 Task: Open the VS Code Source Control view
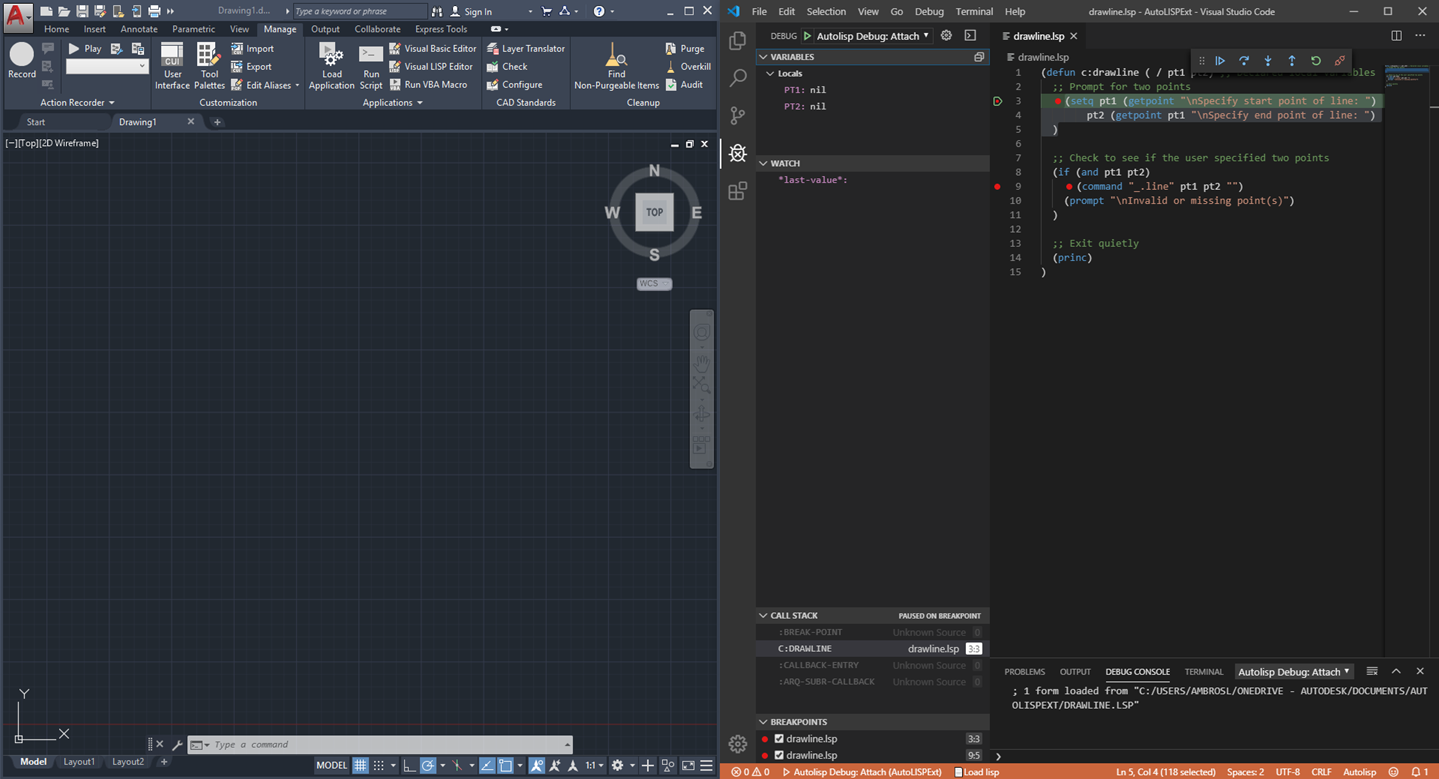738,116
